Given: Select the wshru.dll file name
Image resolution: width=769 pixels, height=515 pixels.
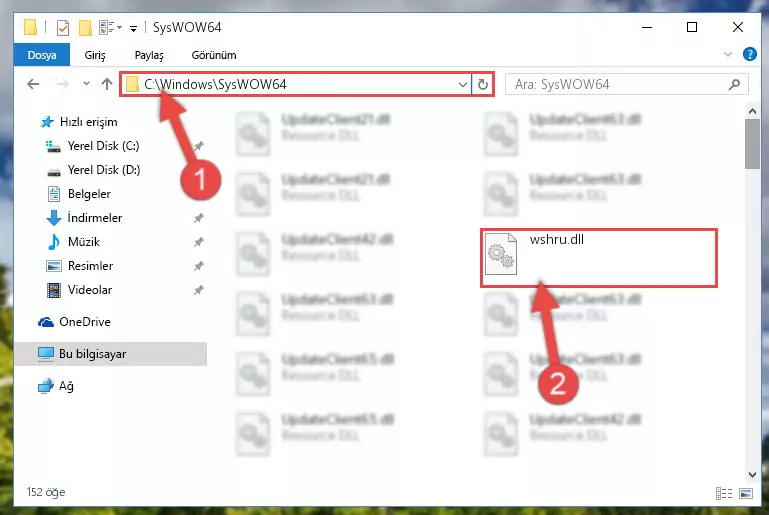Looking at the screenshot, I should click(557, 239).
